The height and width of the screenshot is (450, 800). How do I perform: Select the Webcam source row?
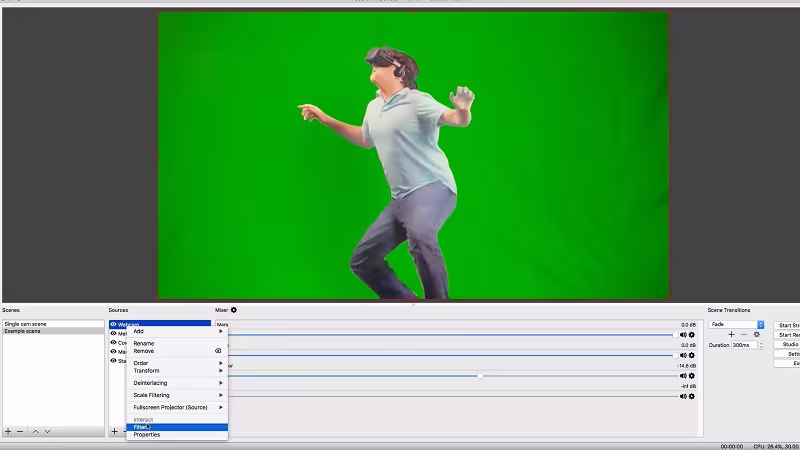160,323
